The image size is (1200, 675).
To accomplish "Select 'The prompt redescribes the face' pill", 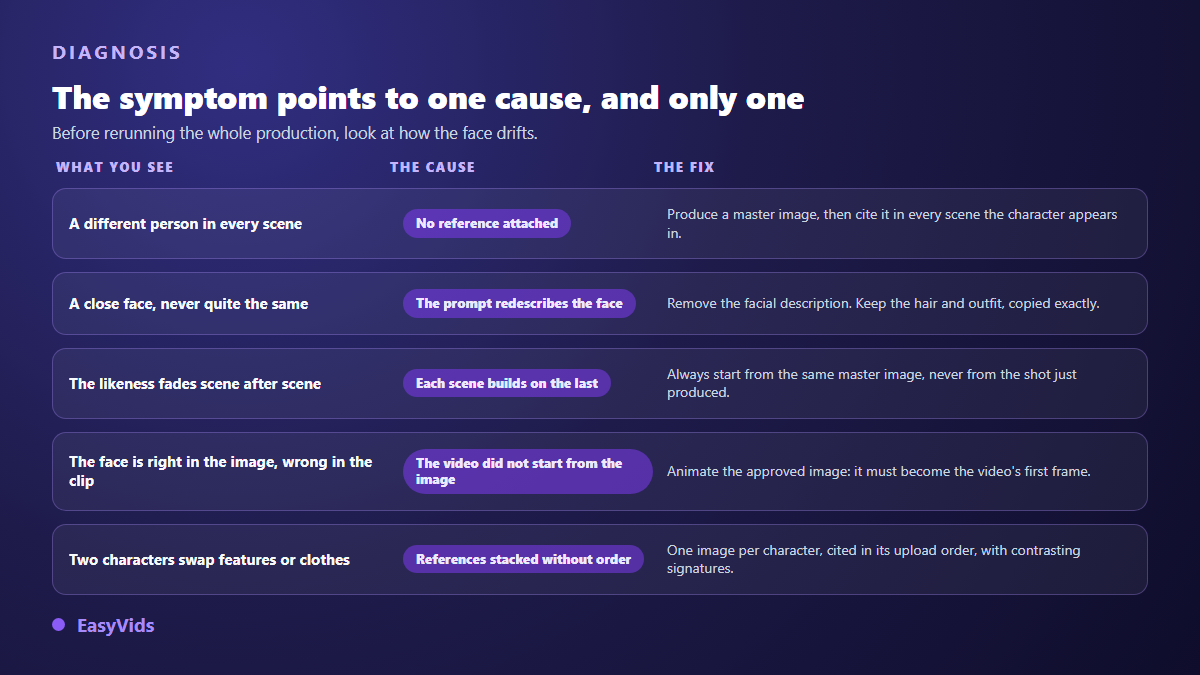I will (x=519, y=304).
